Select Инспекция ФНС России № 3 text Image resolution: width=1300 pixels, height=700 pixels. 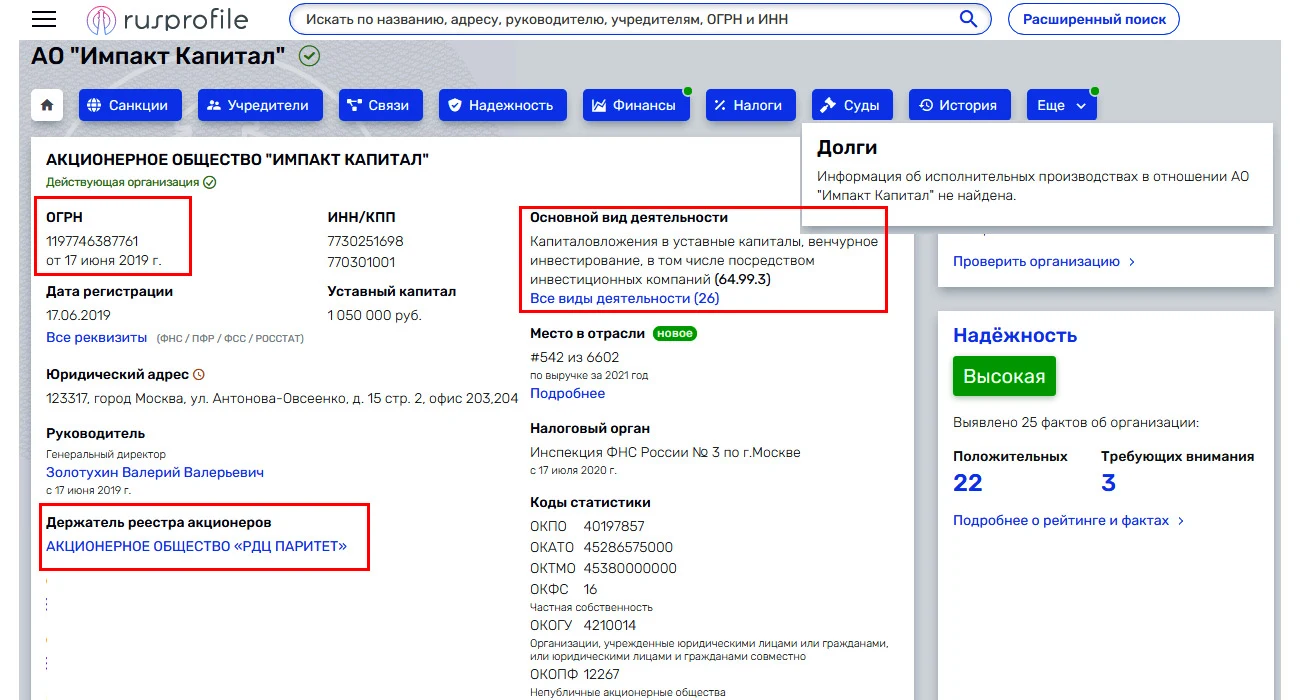point(665,452)
